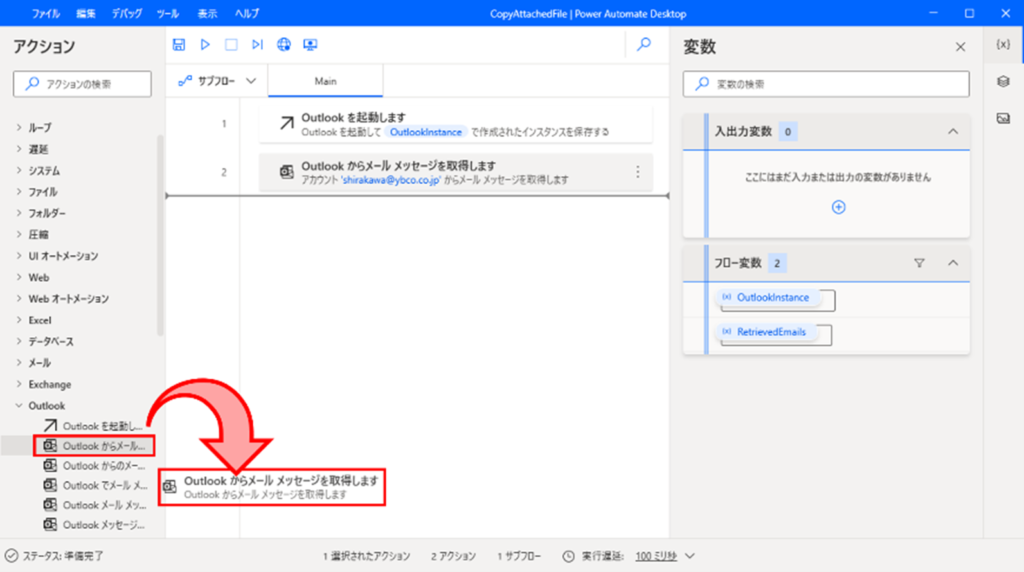Open the desktop recorder icon
Screen dimensions: 1024x572
point(310,44)
